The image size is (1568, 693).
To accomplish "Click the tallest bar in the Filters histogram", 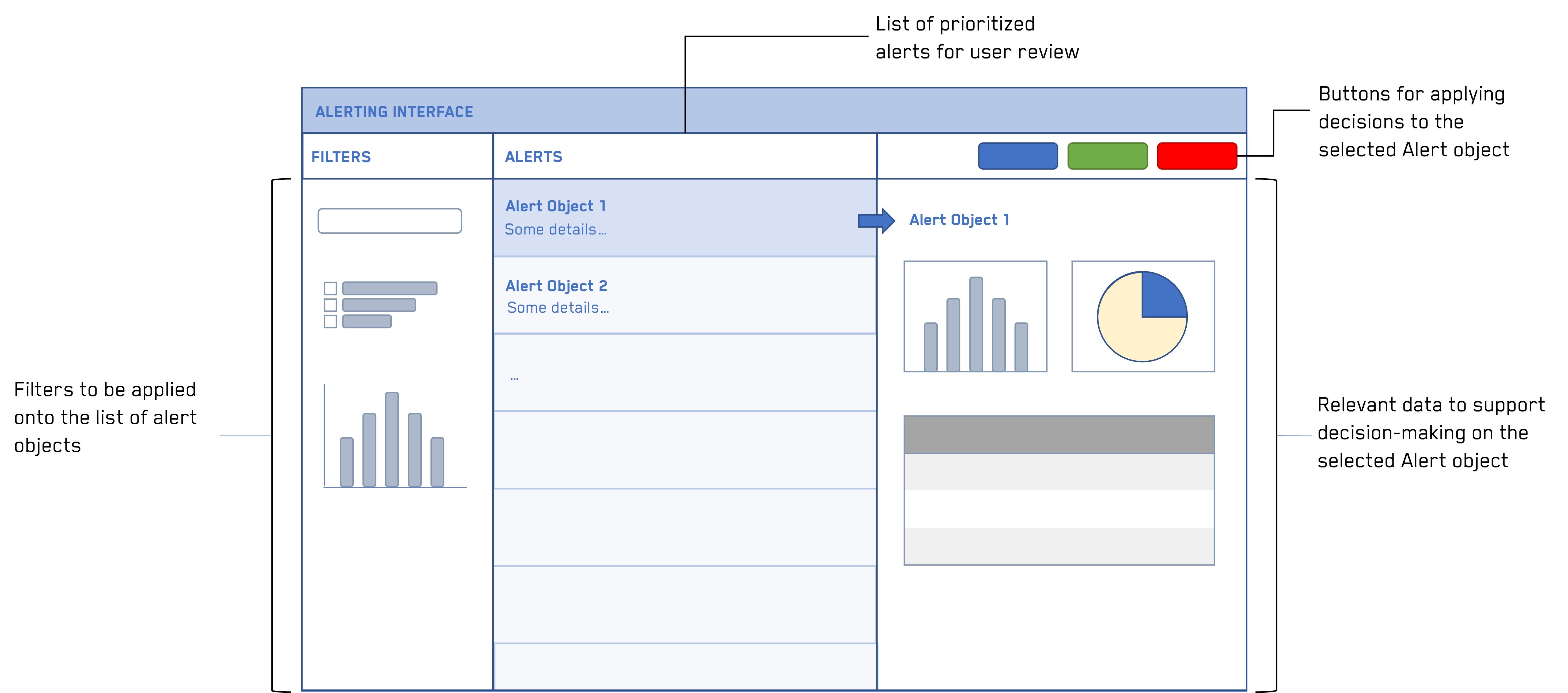I will coord(392,439).
